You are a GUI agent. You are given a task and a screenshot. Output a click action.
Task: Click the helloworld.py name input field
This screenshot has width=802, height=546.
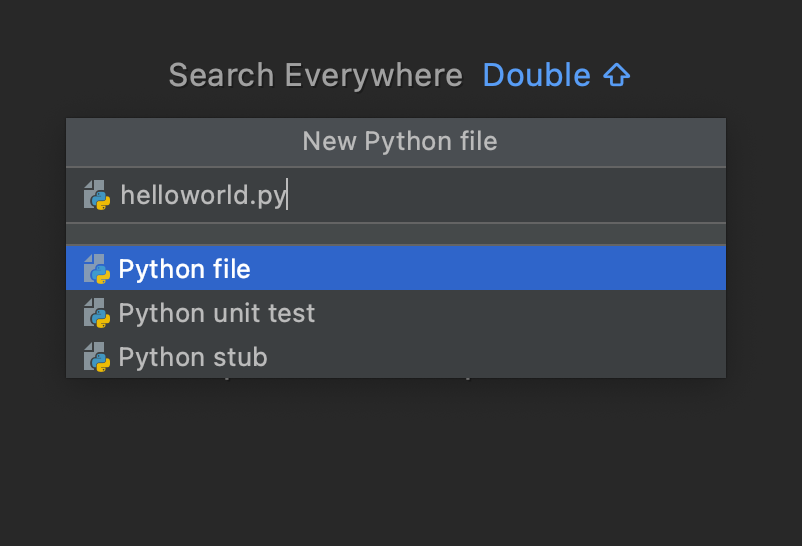[395, 195]
